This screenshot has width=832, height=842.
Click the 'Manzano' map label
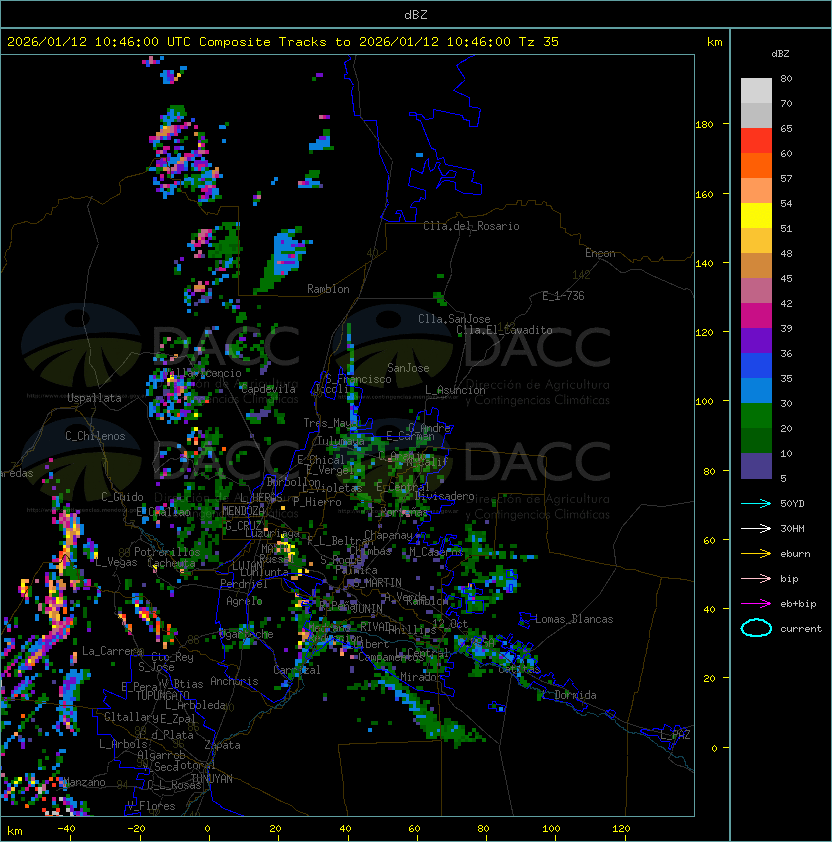point(84,782)
